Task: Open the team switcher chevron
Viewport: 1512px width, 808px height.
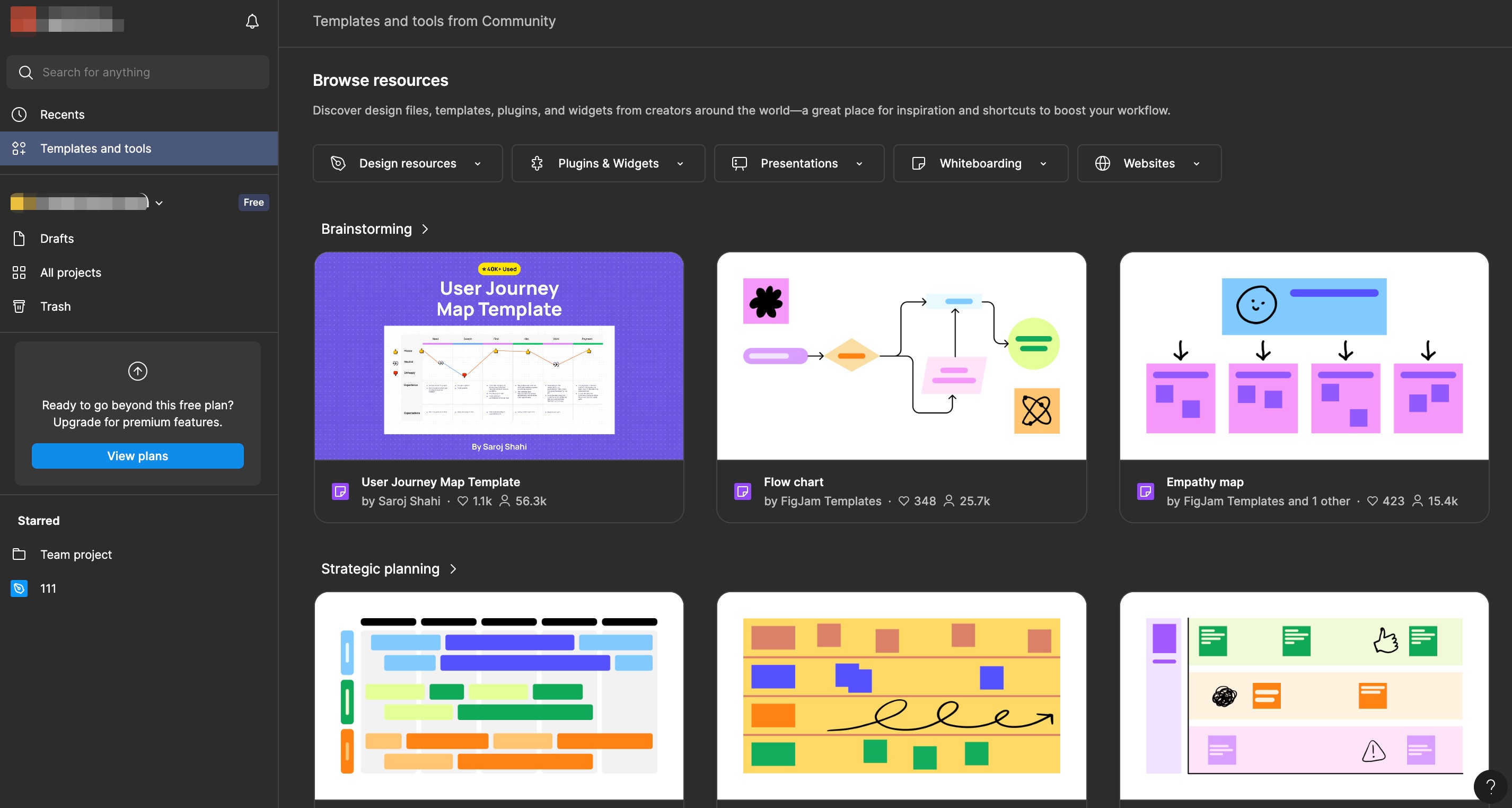Action: 159,203
